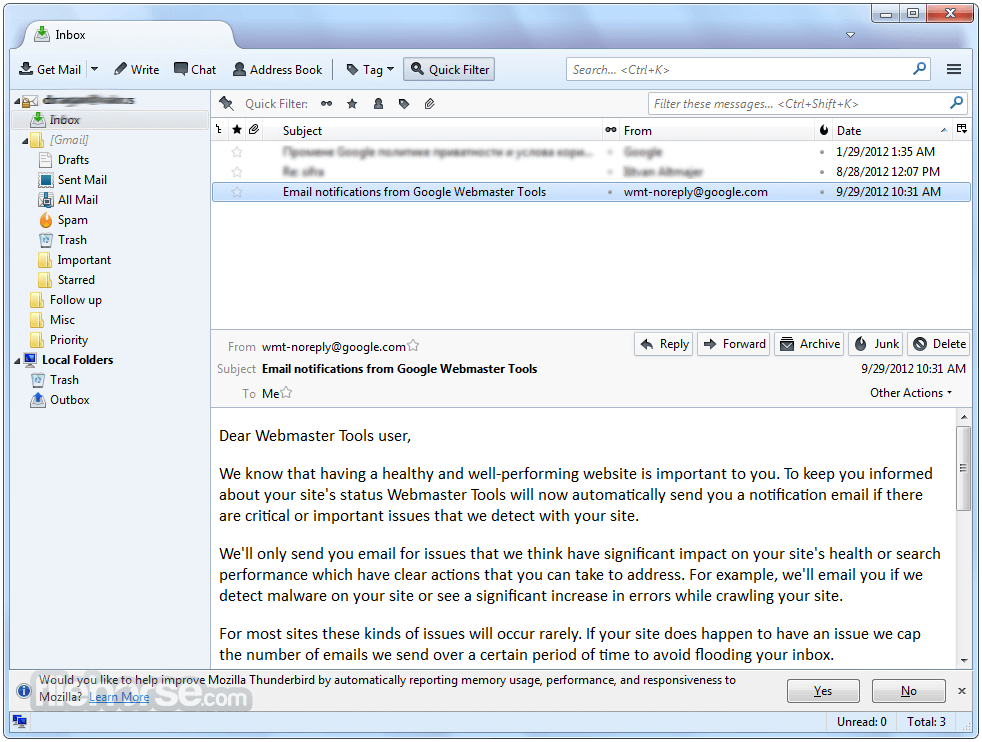Filter to messages with attachments
Image resolution: width=982 pixels, height=742 pixels.
[x=430, y=104]
